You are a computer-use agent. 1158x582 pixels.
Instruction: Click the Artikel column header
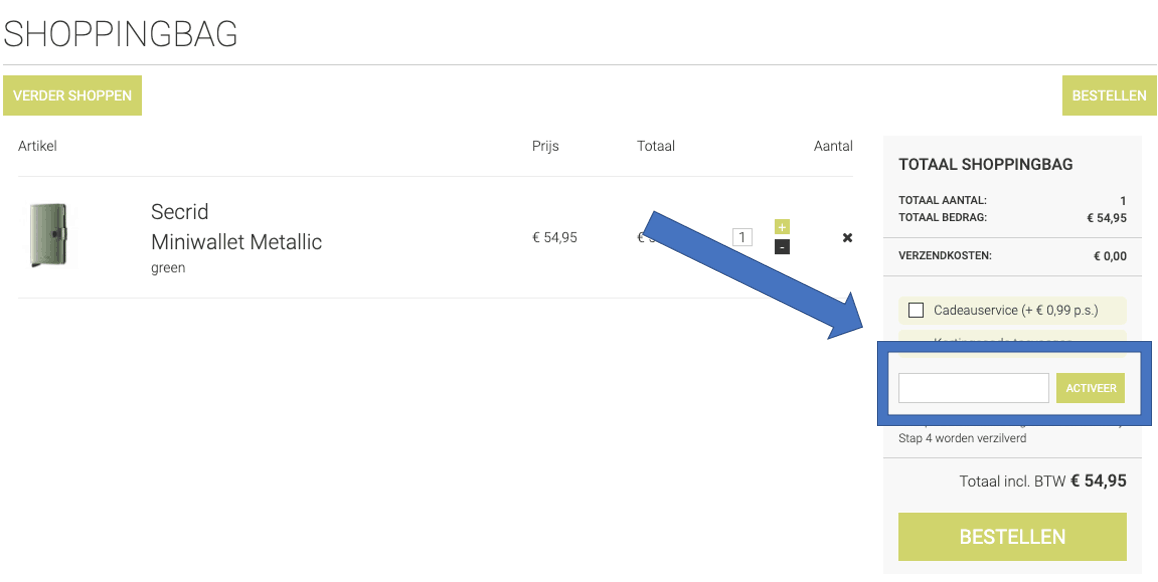38,146
